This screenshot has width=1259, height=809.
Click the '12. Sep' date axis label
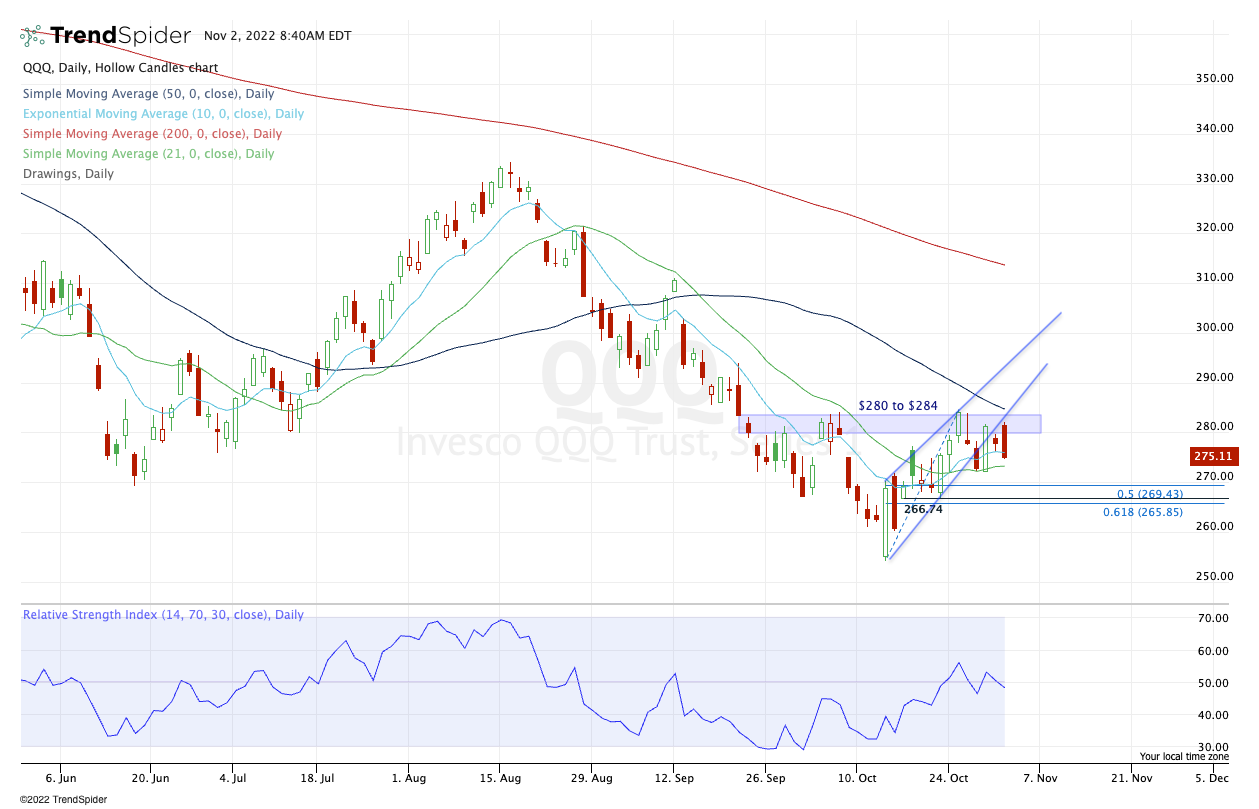(674, 776)
